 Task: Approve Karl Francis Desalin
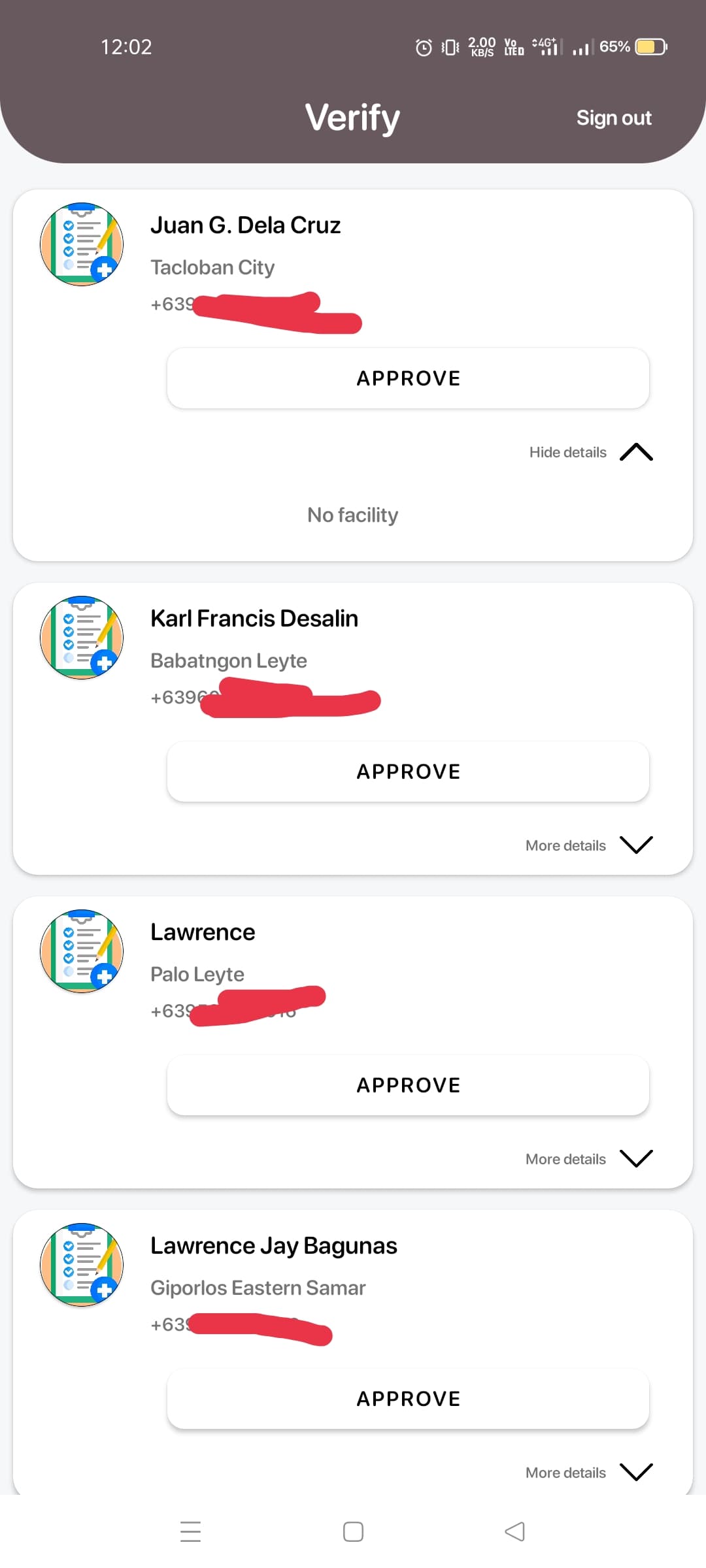[408, 772]
